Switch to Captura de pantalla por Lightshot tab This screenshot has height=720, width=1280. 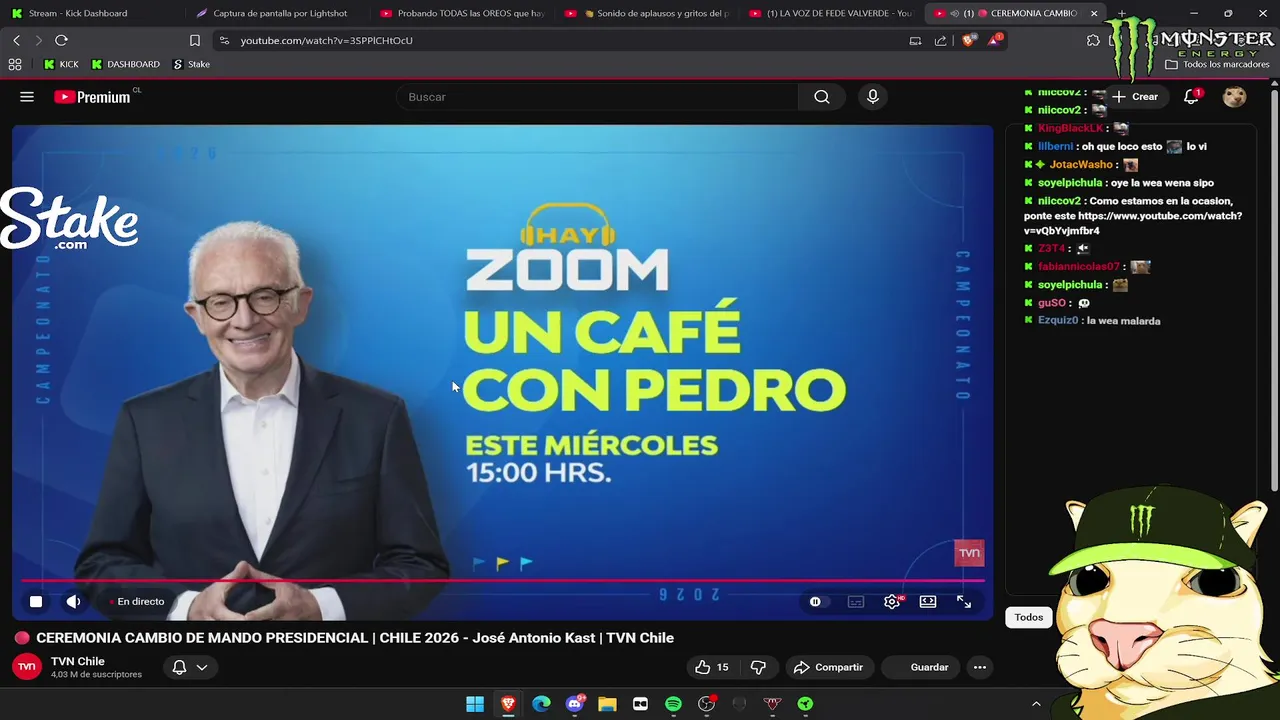pyautogui.click(x=277, y=13)
